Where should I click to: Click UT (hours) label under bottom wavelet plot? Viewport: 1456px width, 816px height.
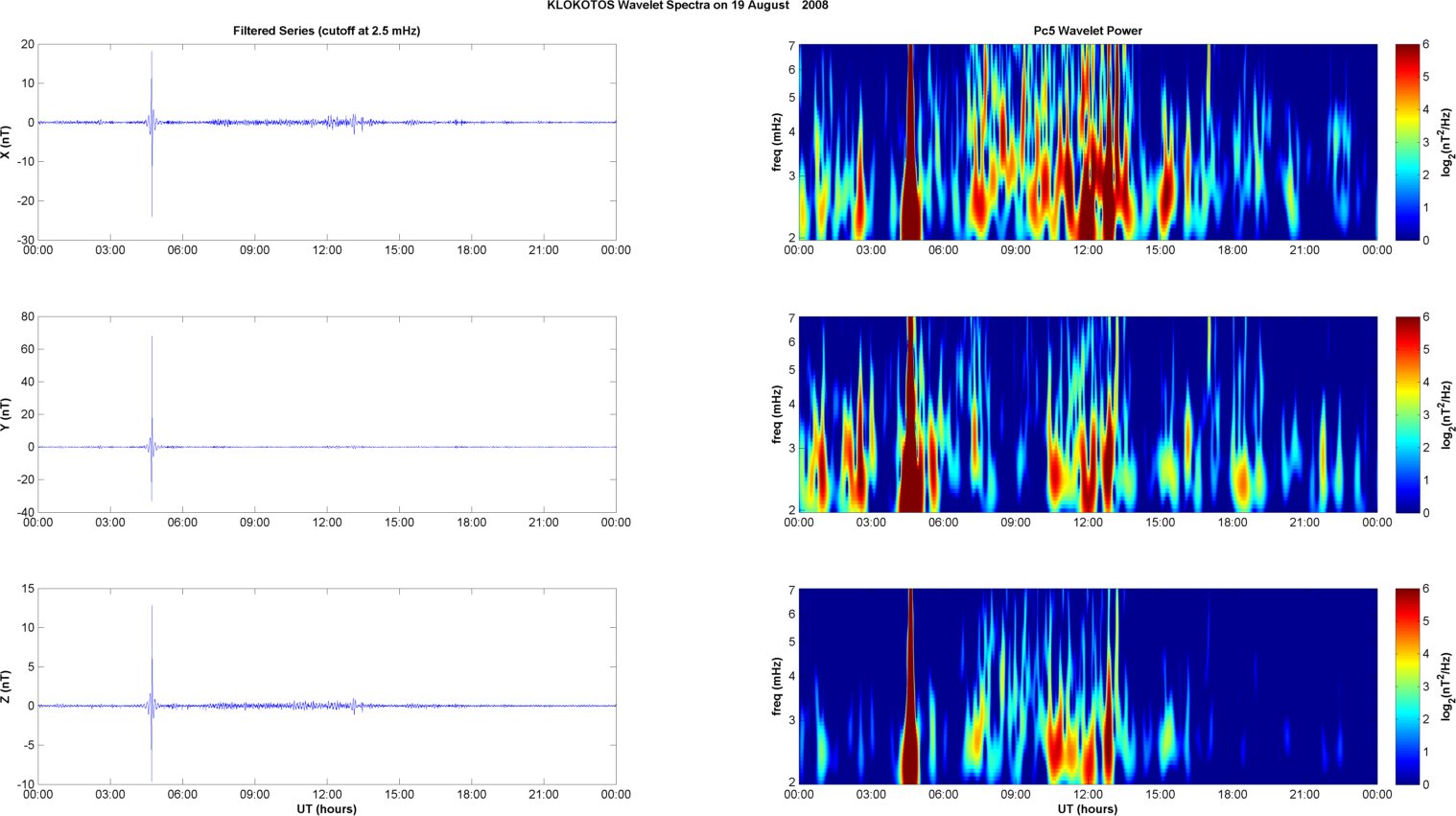coord(1088,809)
